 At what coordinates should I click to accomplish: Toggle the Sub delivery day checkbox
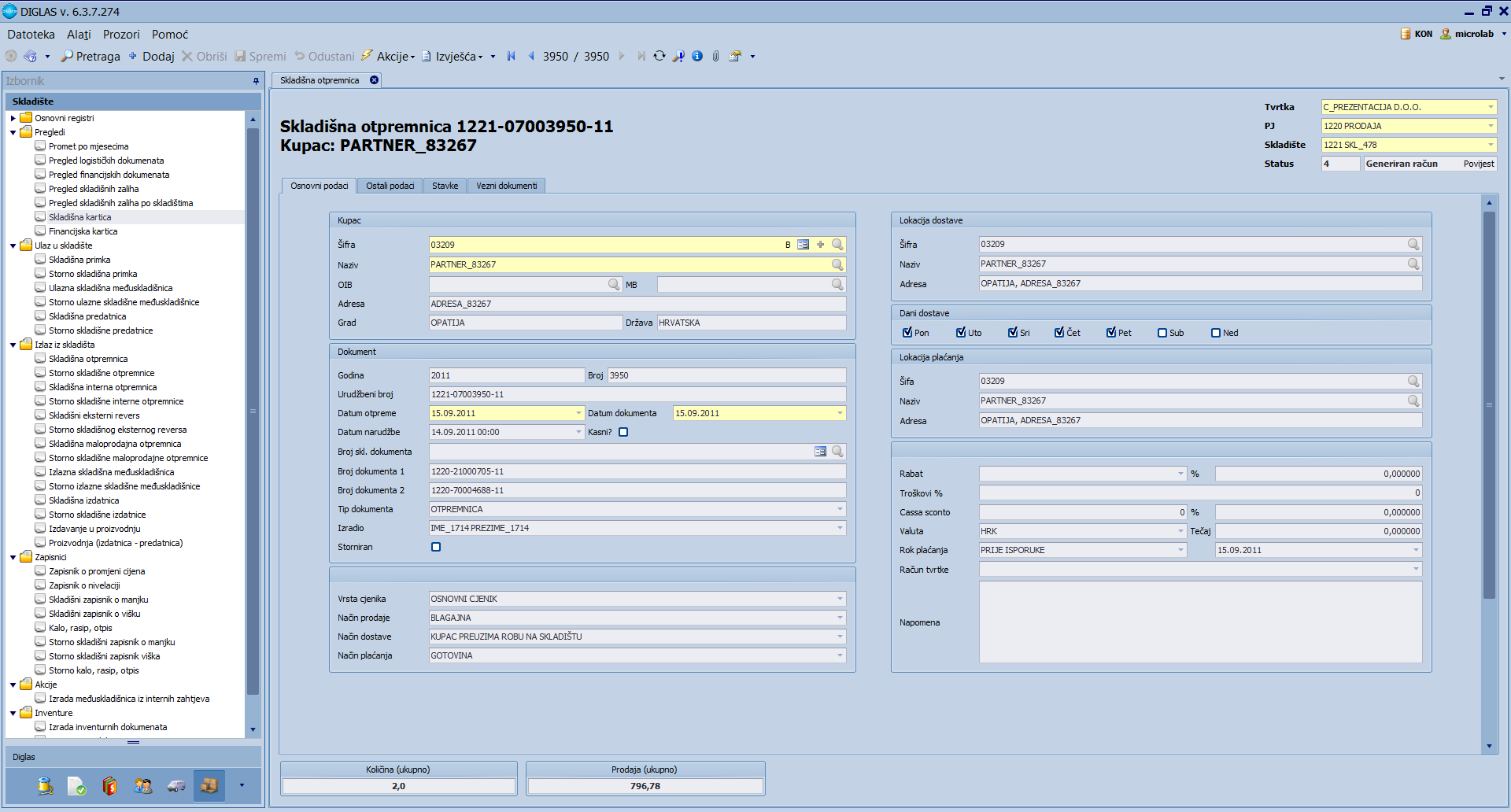click(x=1162, y=333)
